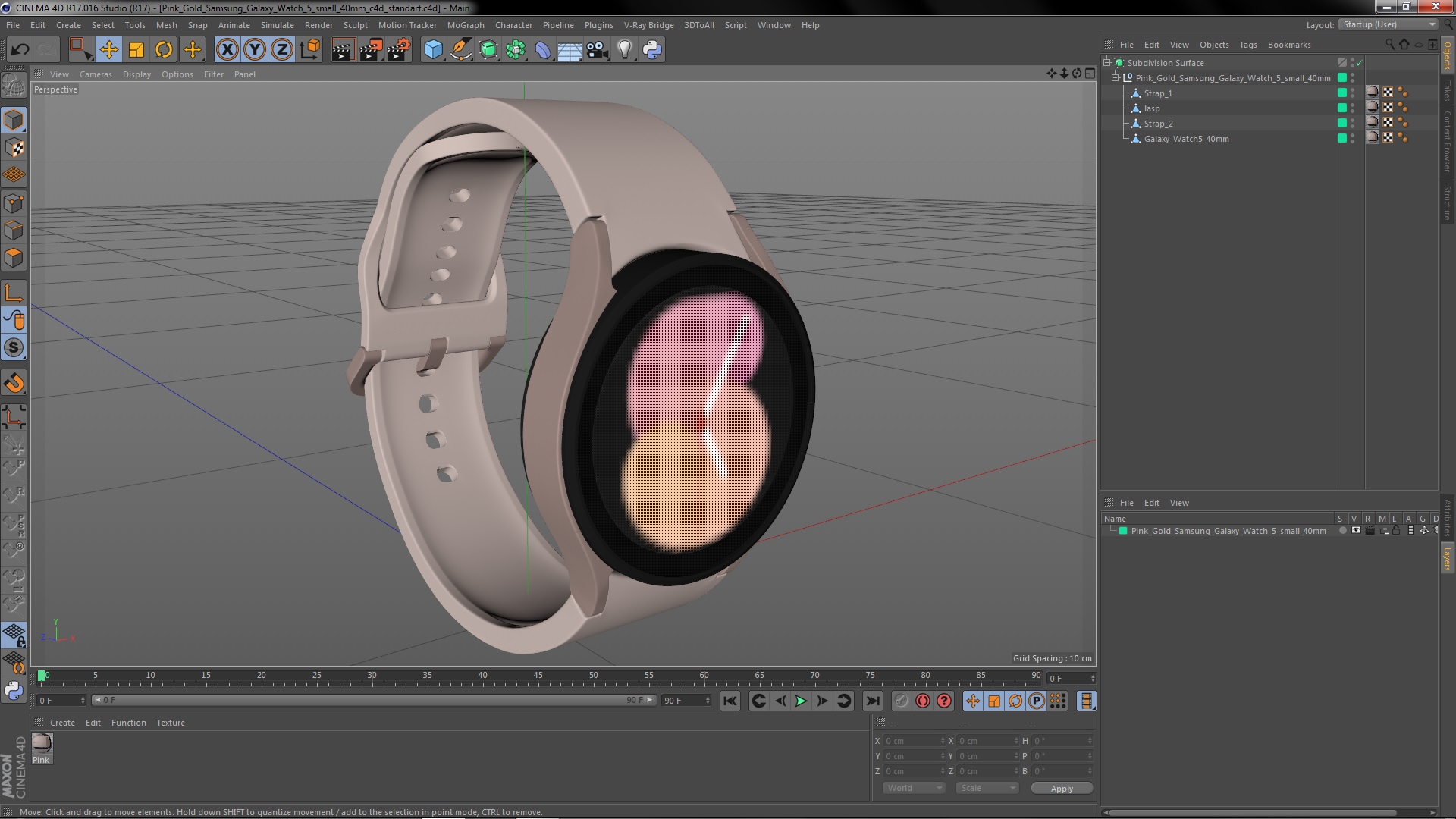Click the X position input field
Screen dimensions: 1456x819
coord(915,741)
